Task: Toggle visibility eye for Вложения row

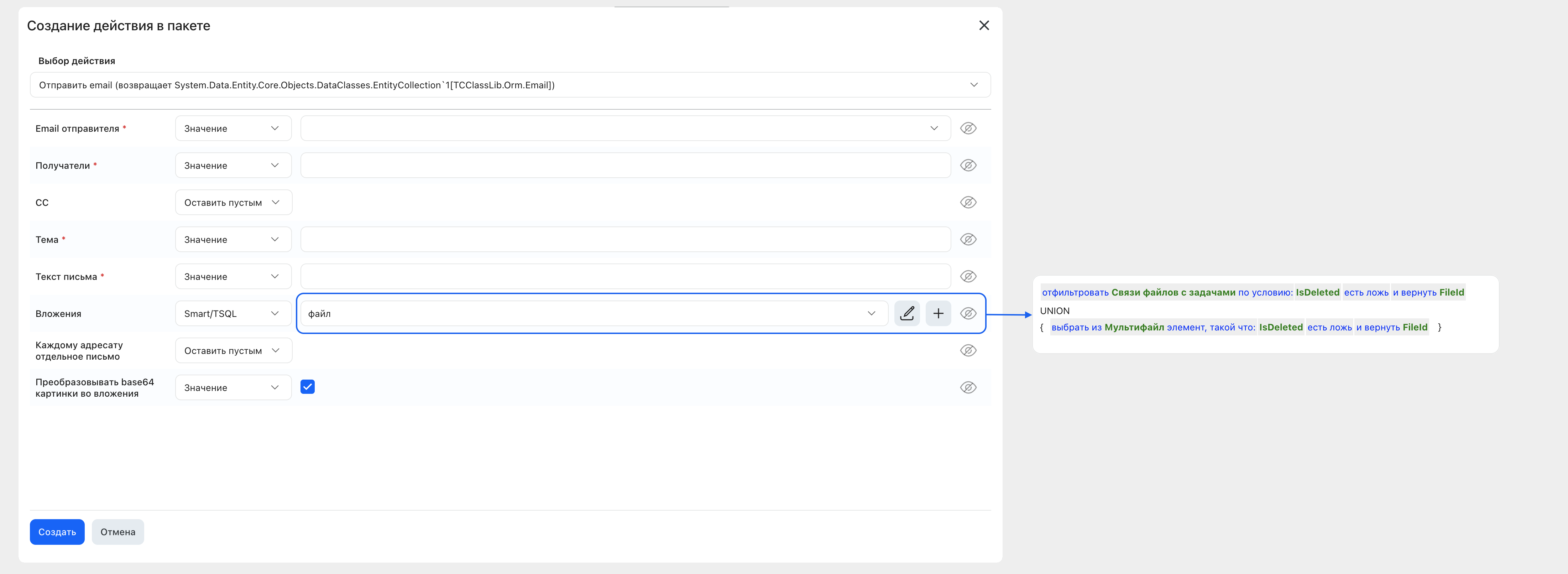Action: click(x=968, y=314)
